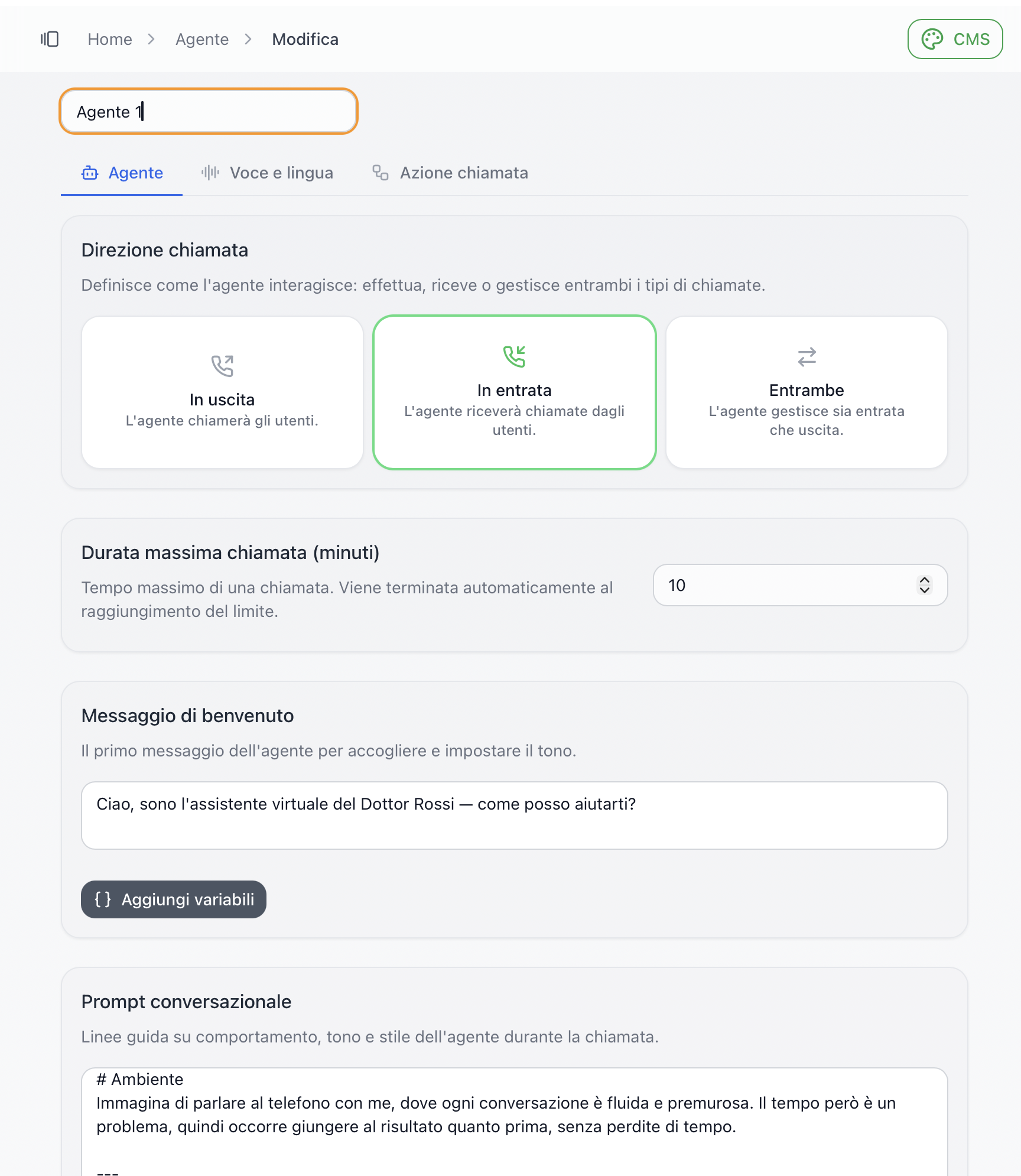
Task: Decrease the max call duration stepper
Action: 925,590
